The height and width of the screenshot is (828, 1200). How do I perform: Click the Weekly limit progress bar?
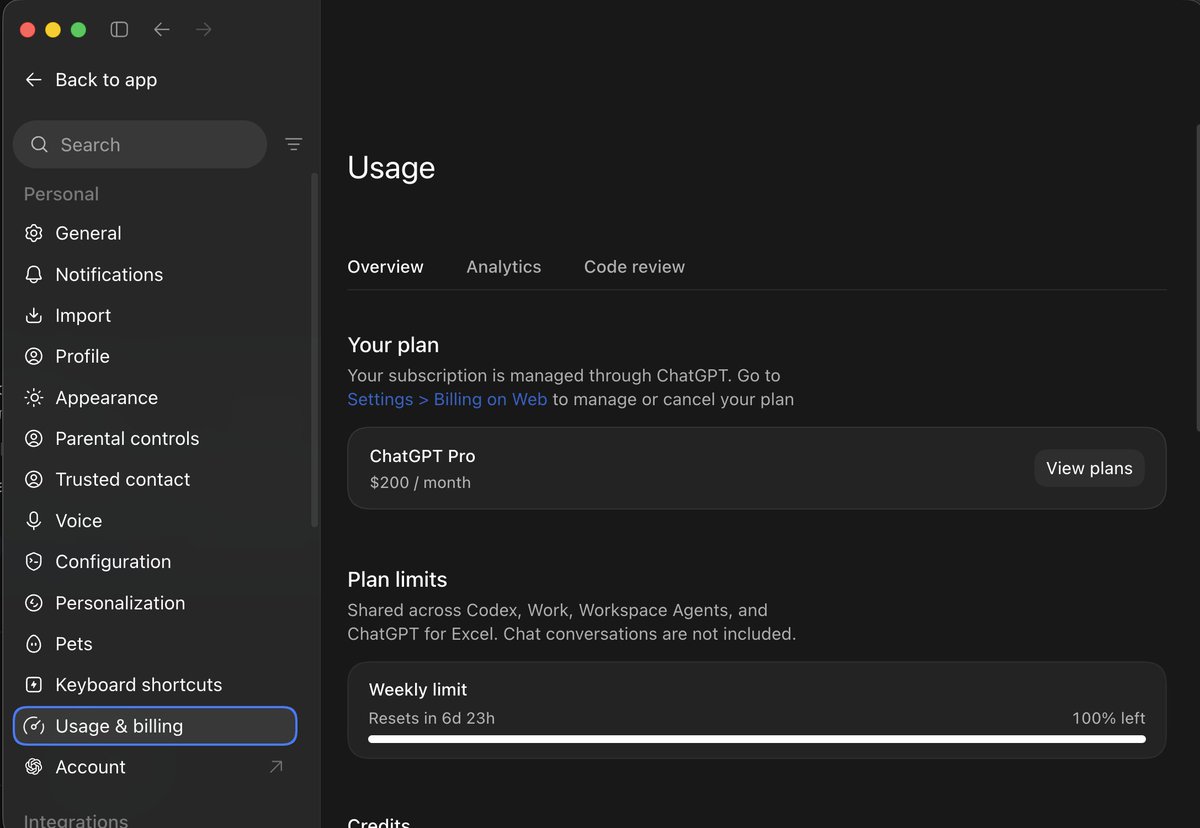click(757, 739)
